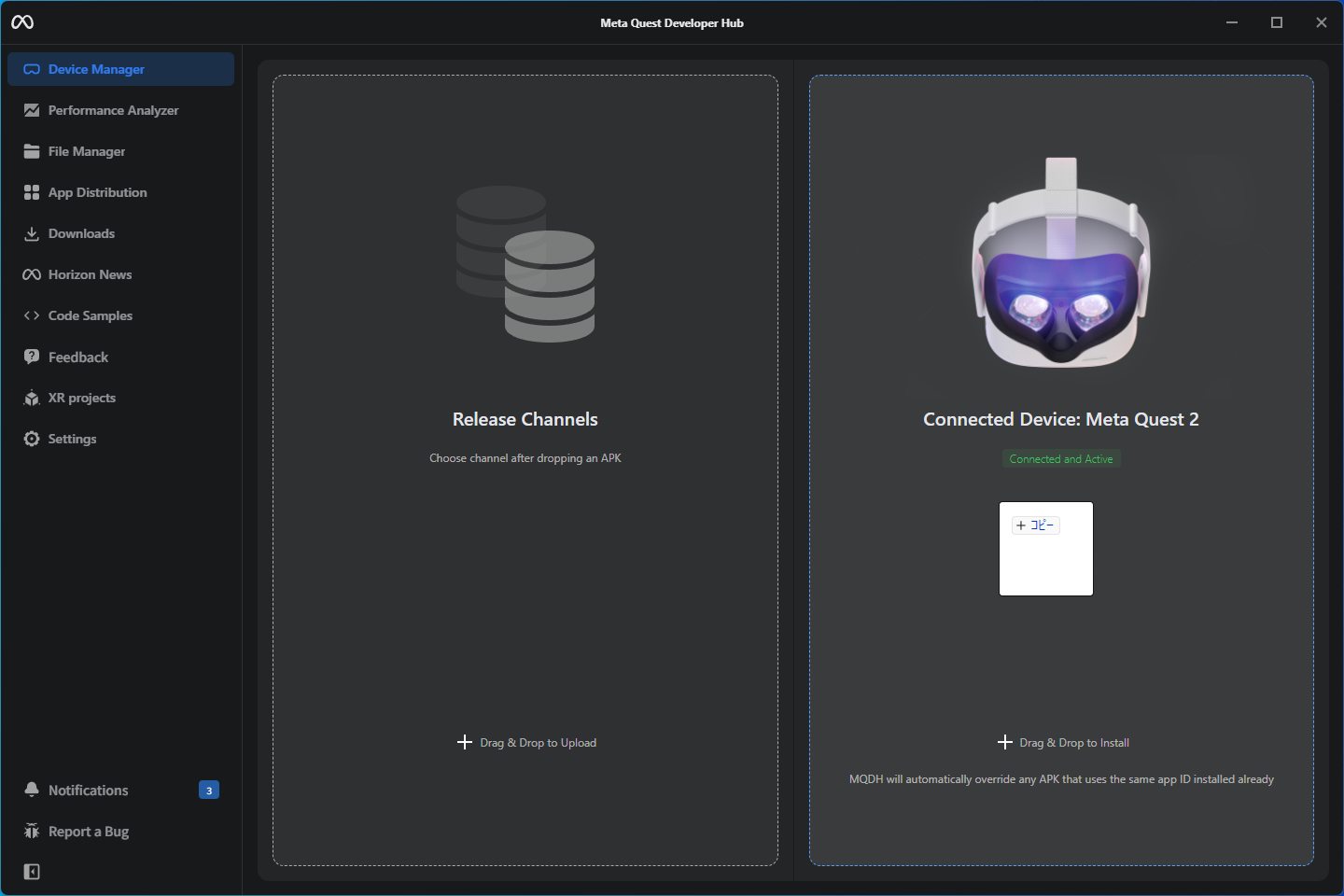Click Drag & Drop to Install text
This screenshot has width=1344, height=896.
[x=1074, y=743]
